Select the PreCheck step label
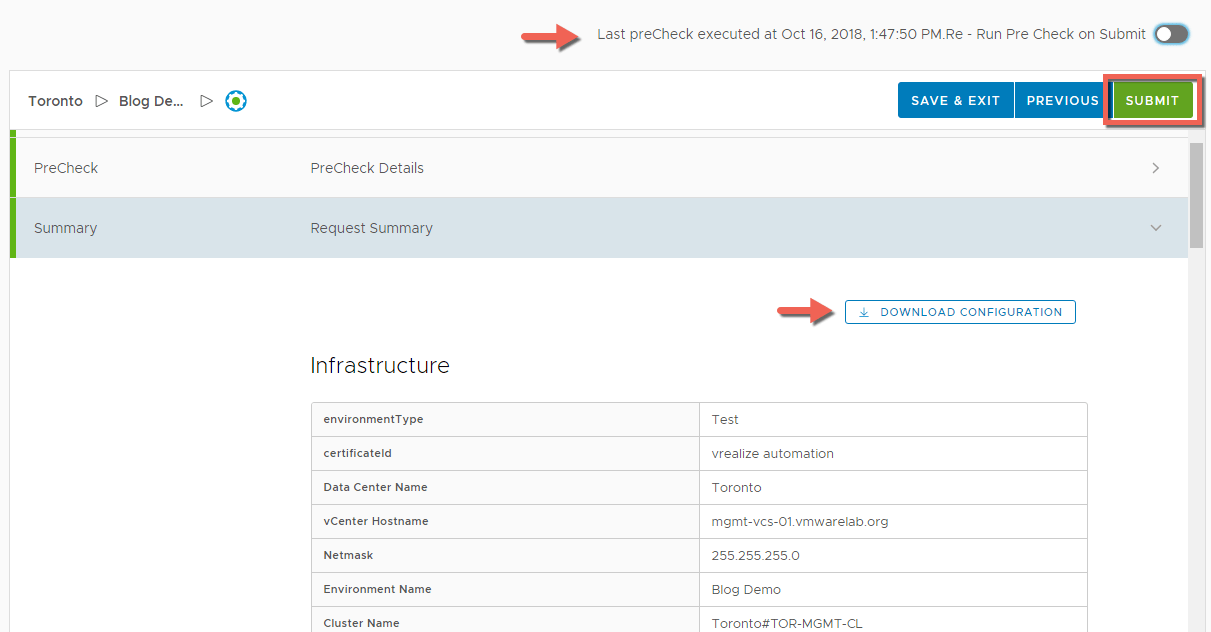This screenshot has width=1211, height=632. [66, 168]
